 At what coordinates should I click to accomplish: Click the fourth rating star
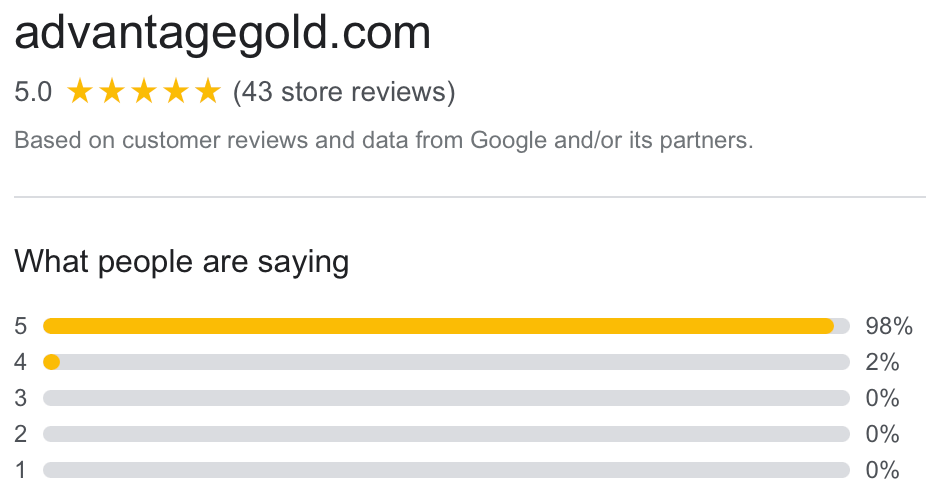pos(175,92)
